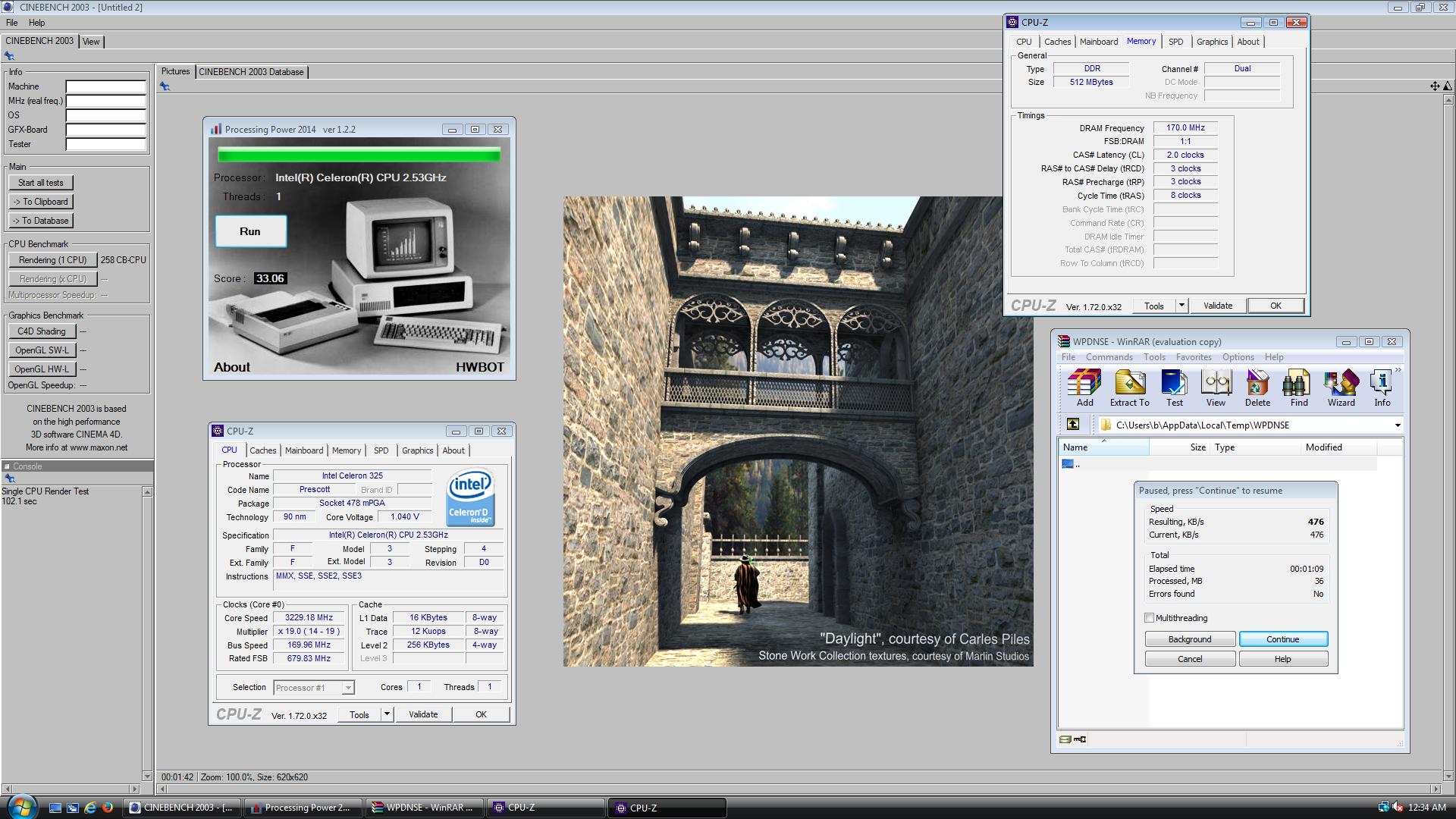The height and width of the screenshot is (819, 1456).
Task: Launch Firefox from quick launch
Action: [108, 808]
